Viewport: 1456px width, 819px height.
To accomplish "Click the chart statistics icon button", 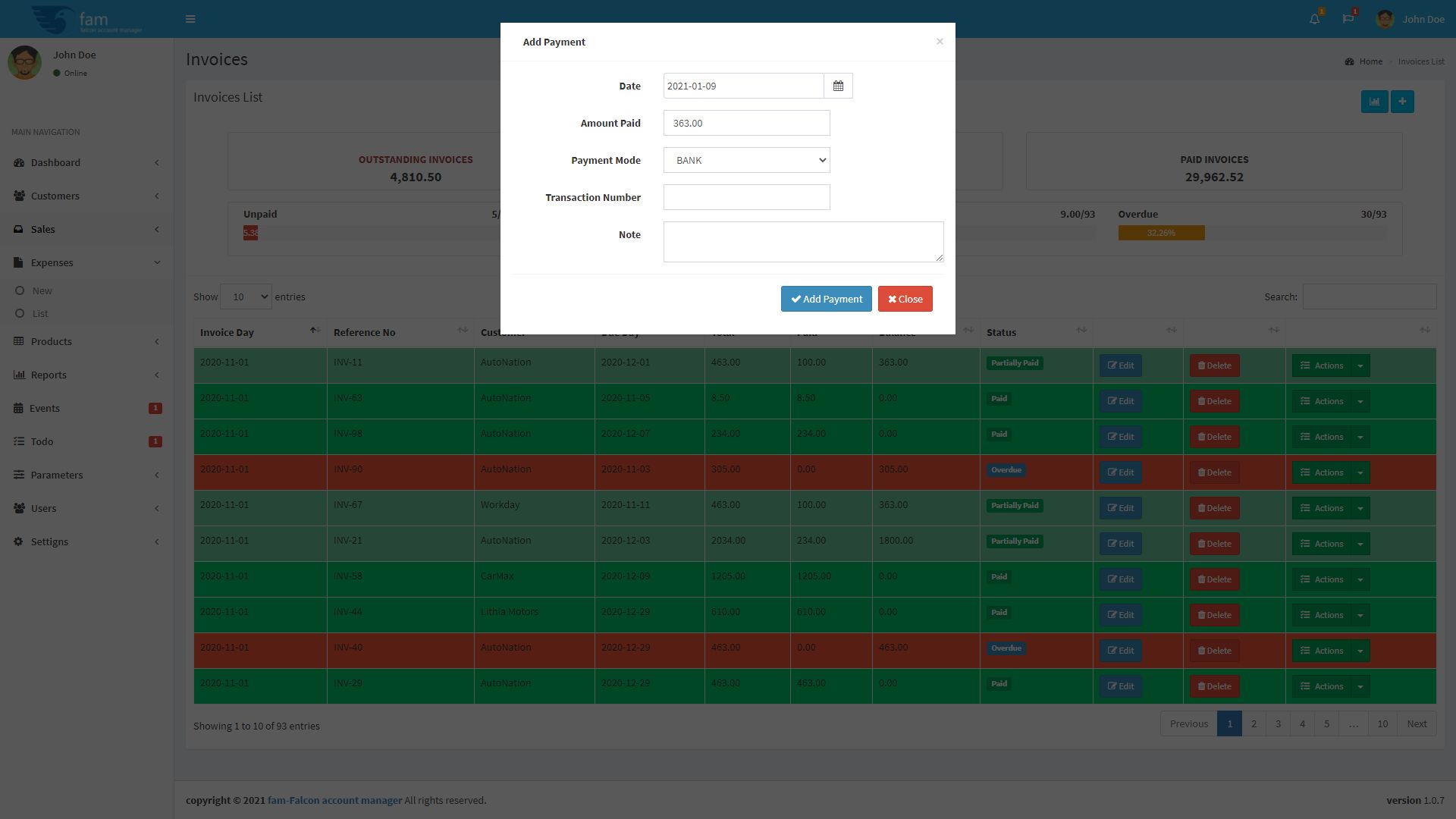I will pos(1374,102).
